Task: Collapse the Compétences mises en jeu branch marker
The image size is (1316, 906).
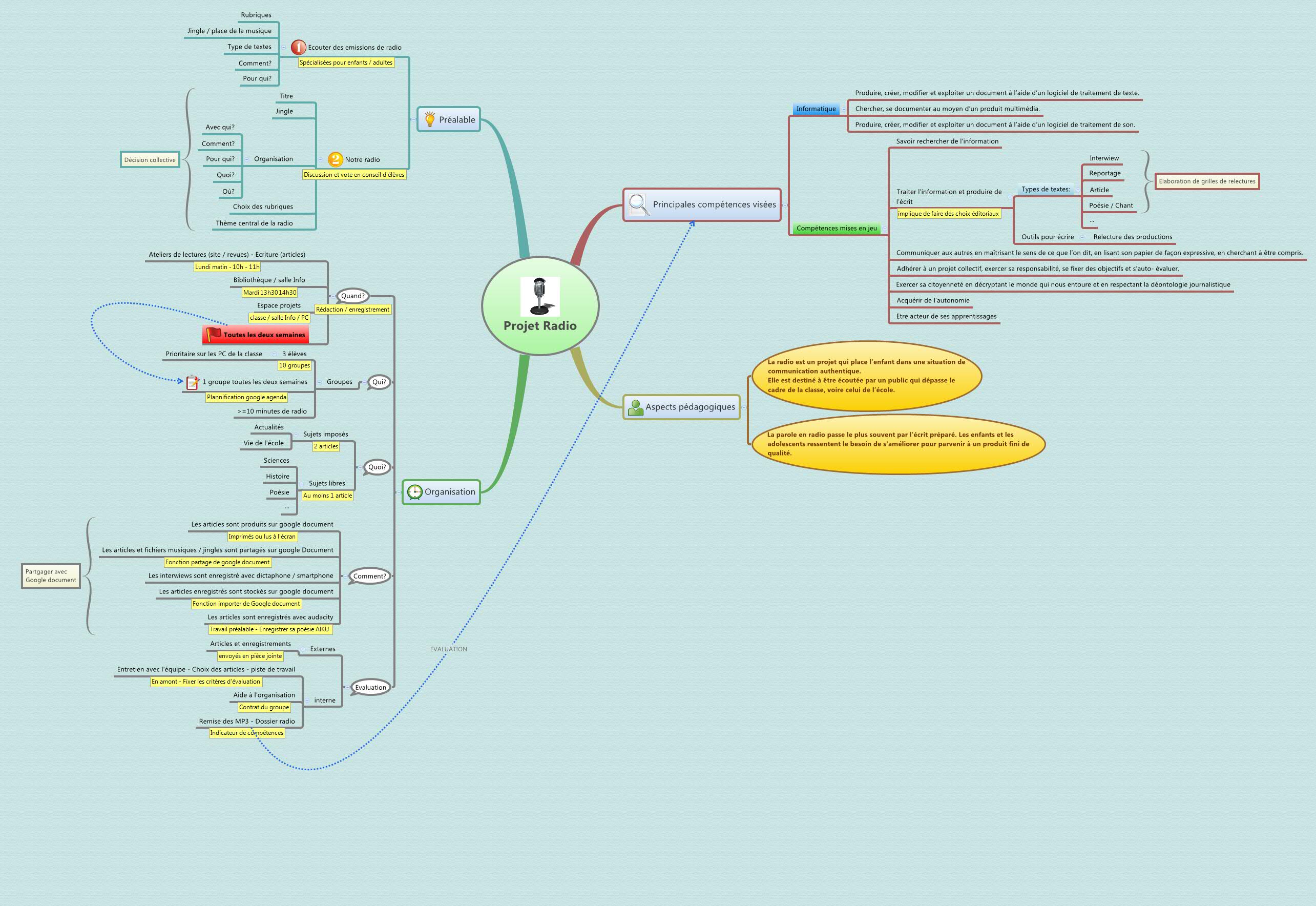Action: (886, 228)
